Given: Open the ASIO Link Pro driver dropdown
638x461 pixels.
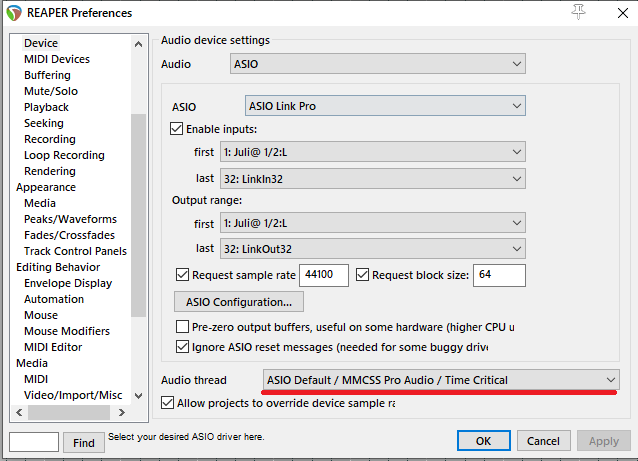Looking at the screenshot, I should click(x=386, y=106).
